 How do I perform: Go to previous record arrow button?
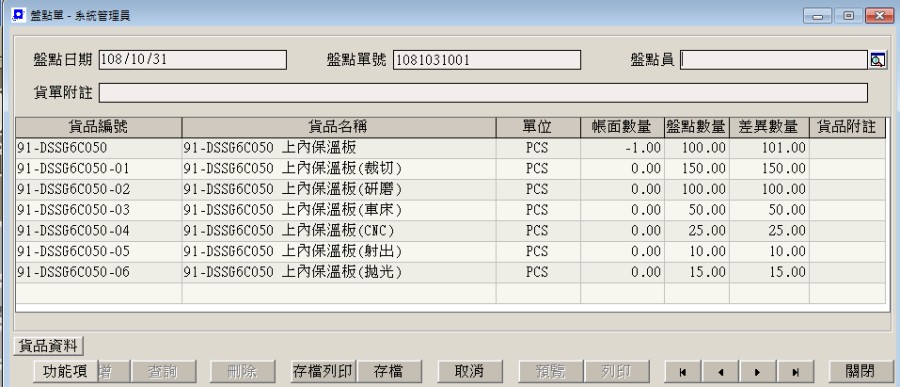720,372
